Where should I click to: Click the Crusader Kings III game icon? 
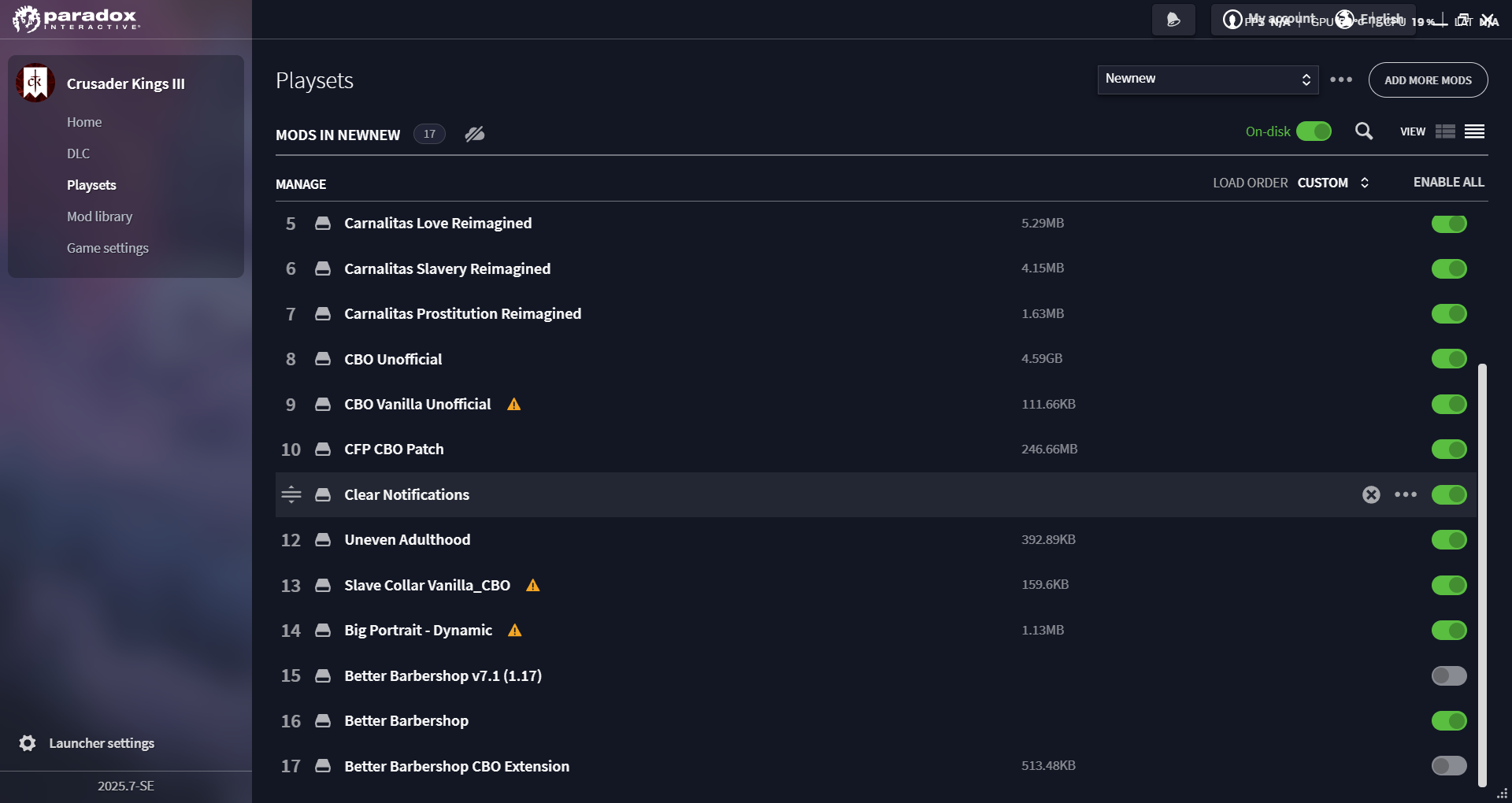[35, 83]
